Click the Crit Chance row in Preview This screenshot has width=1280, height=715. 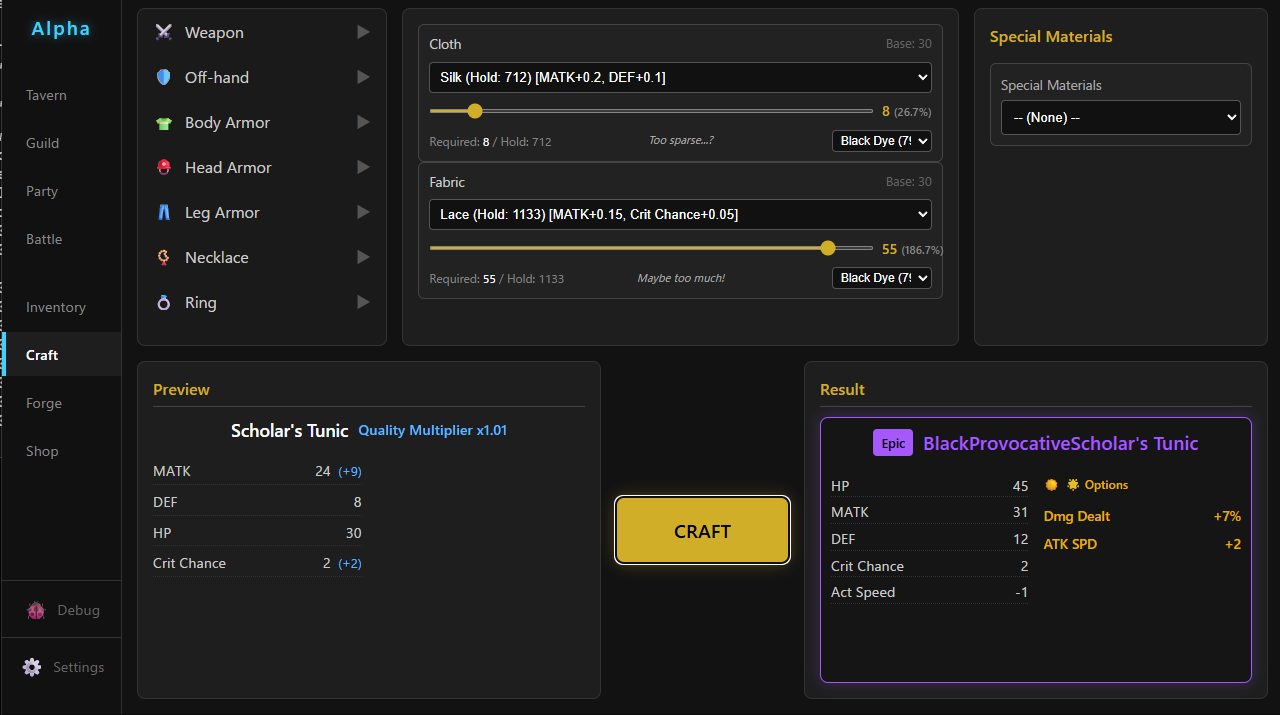pyautogui.click(x=257, y=563)
